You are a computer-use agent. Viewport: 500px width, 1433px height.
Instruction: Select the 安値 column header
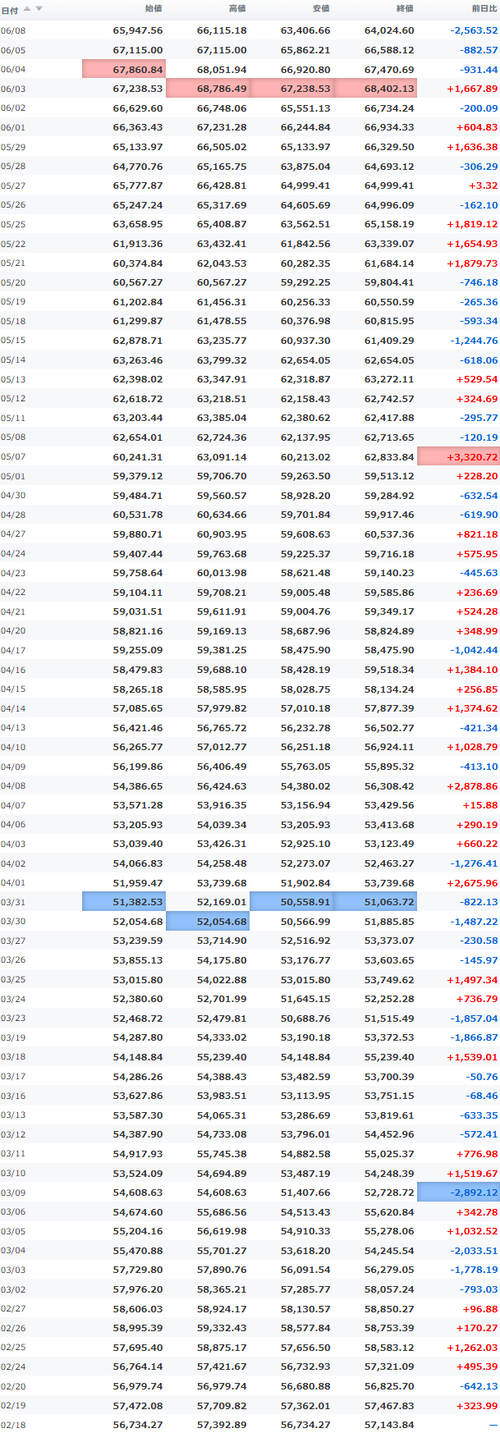click(321, 9)
